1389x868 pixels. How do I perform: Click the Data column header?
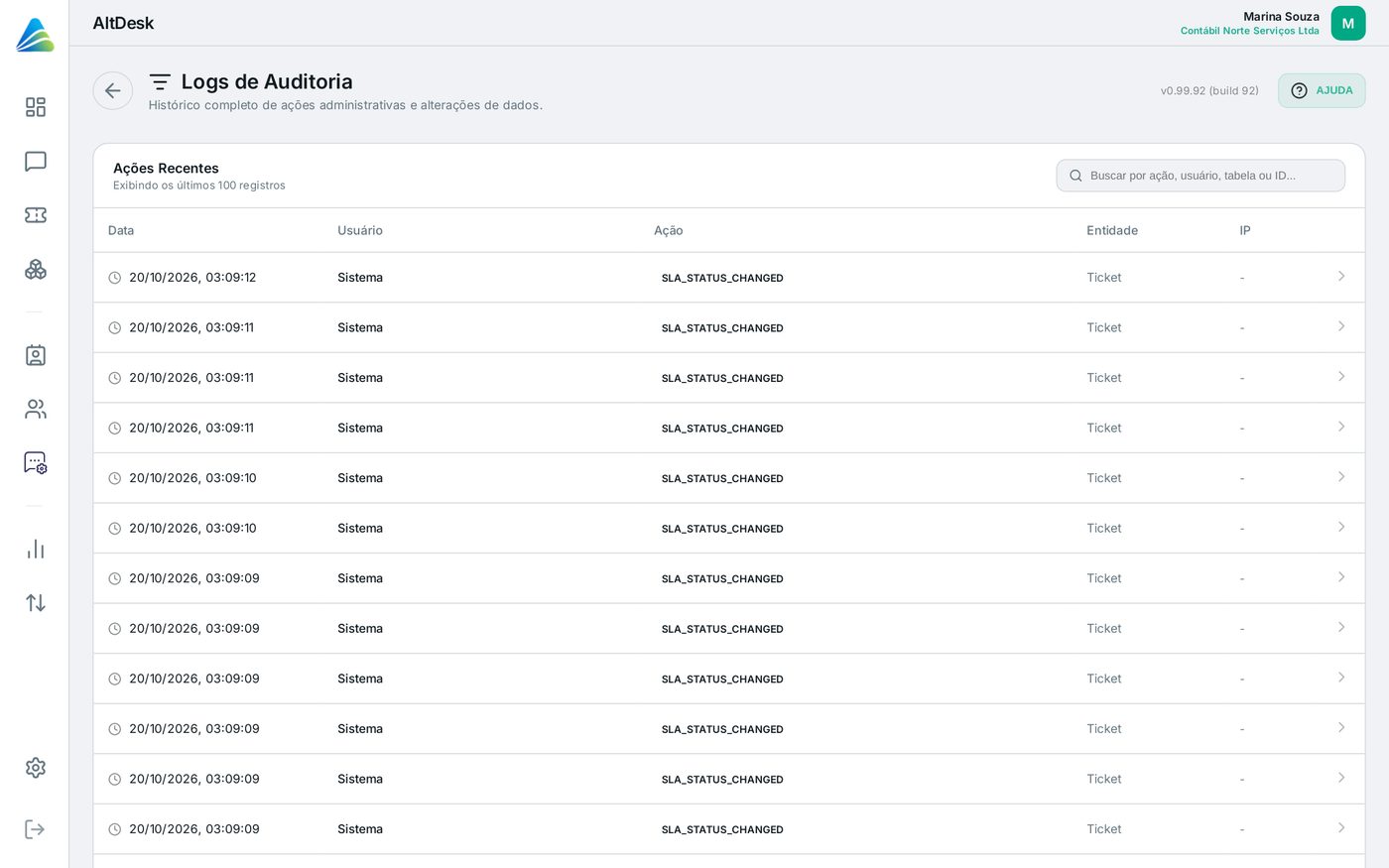click(x=121, y=230)
